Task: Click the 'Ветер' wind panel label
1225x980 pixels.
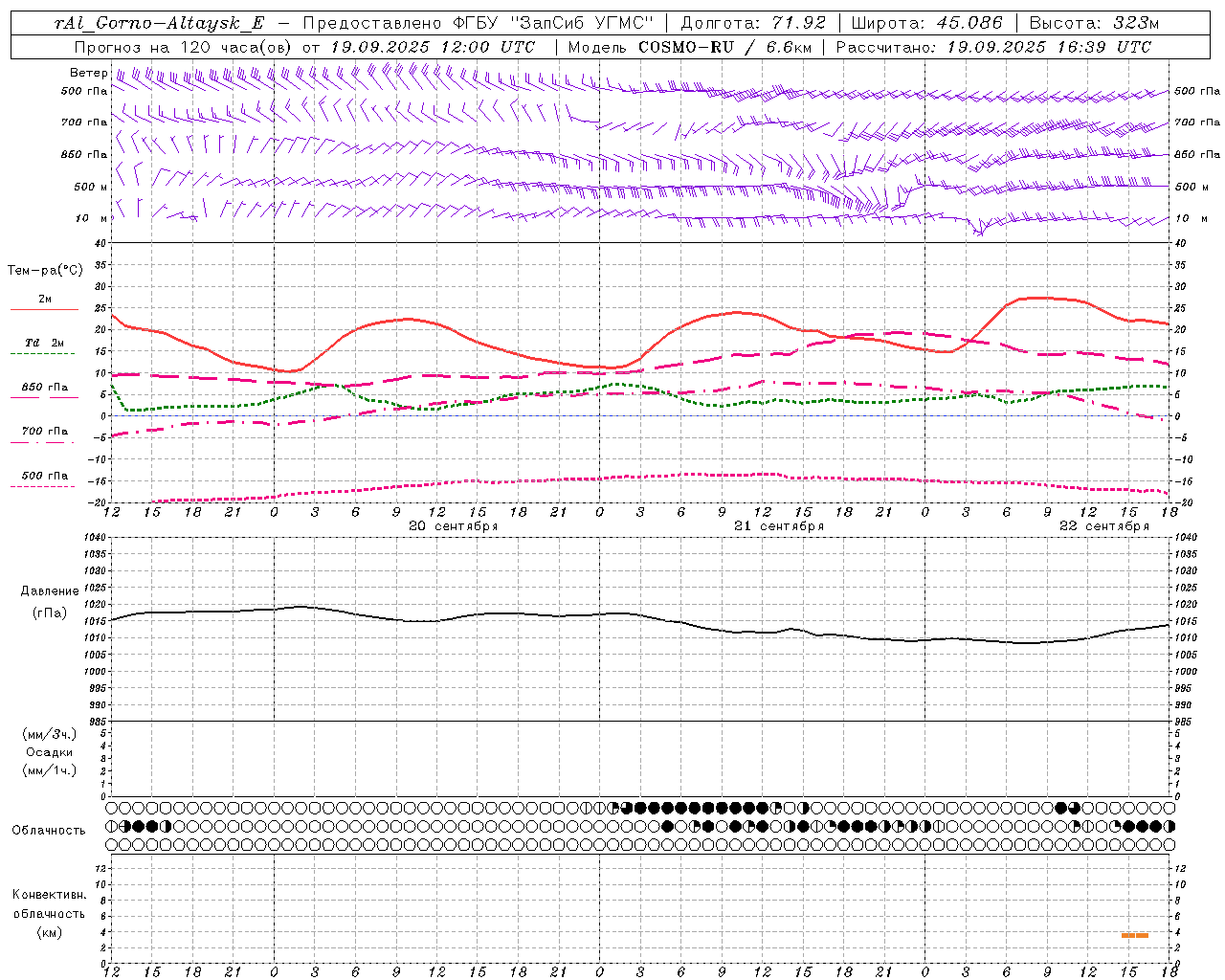Action: tap(88, 73)
